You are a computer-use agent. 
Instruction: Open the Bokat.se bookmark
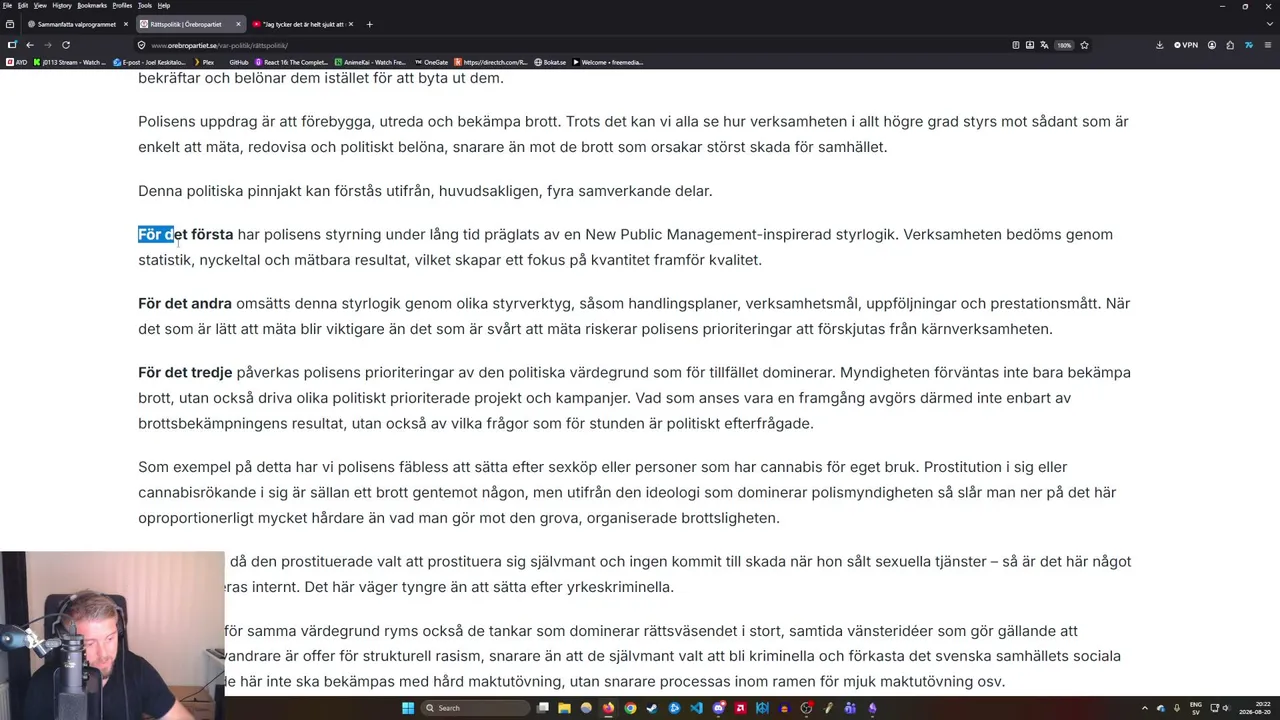[550, 62]
